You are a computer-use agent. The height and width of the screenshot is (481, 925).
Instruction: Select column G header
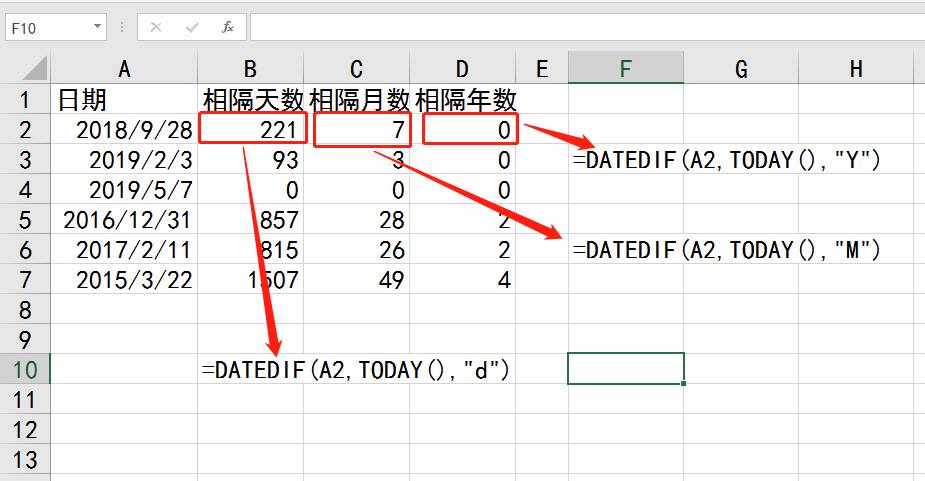coord(741,68)
